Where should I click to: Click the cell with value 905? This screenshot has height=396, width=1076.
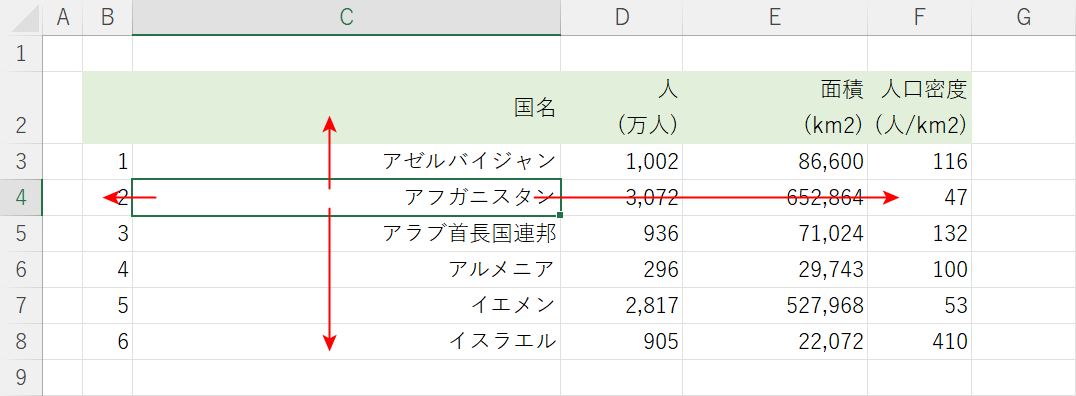(622, 342)
